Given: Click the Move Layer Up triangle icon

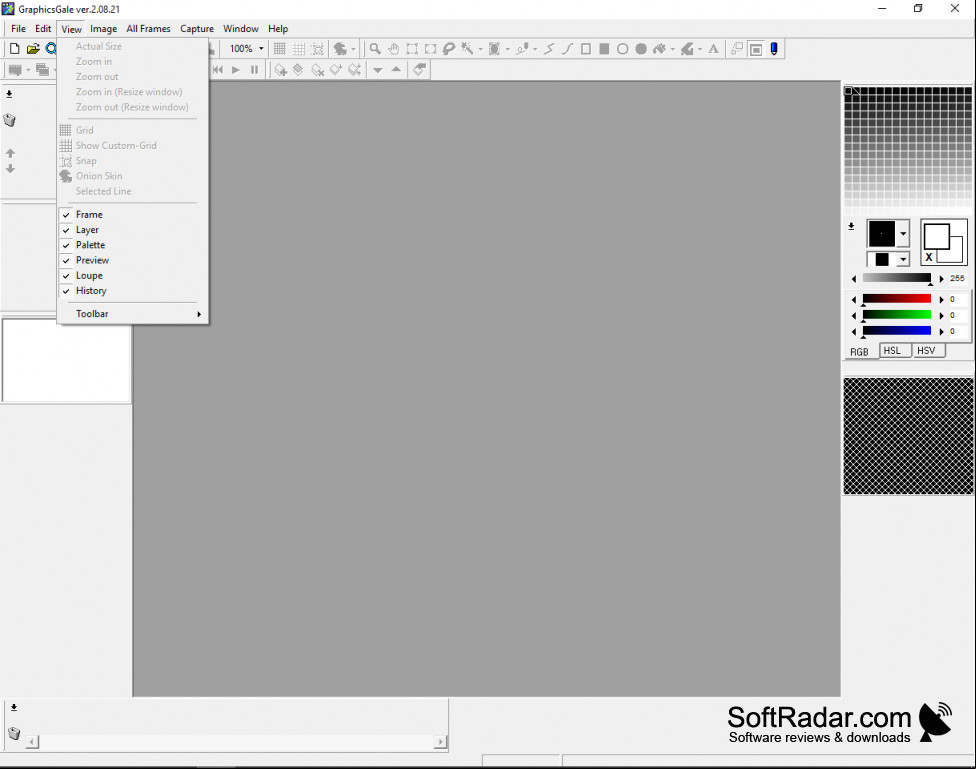Looking at the screenshot, I should coord(396,69).
